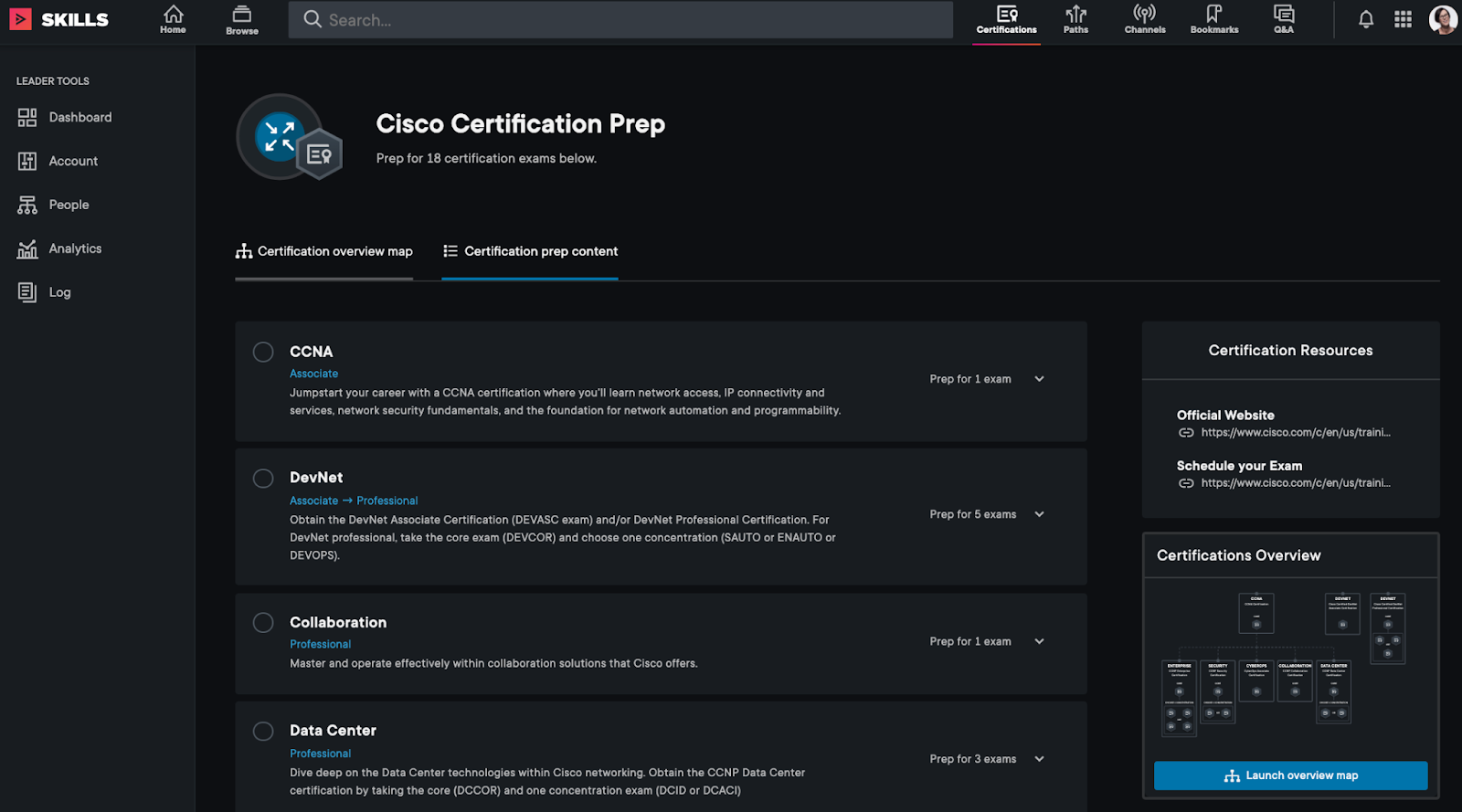Open the Certifications Overview map thumbnail
The height and width of the screenshot is (812, 1462).
pyautogui.click(x=1290, y=665)
